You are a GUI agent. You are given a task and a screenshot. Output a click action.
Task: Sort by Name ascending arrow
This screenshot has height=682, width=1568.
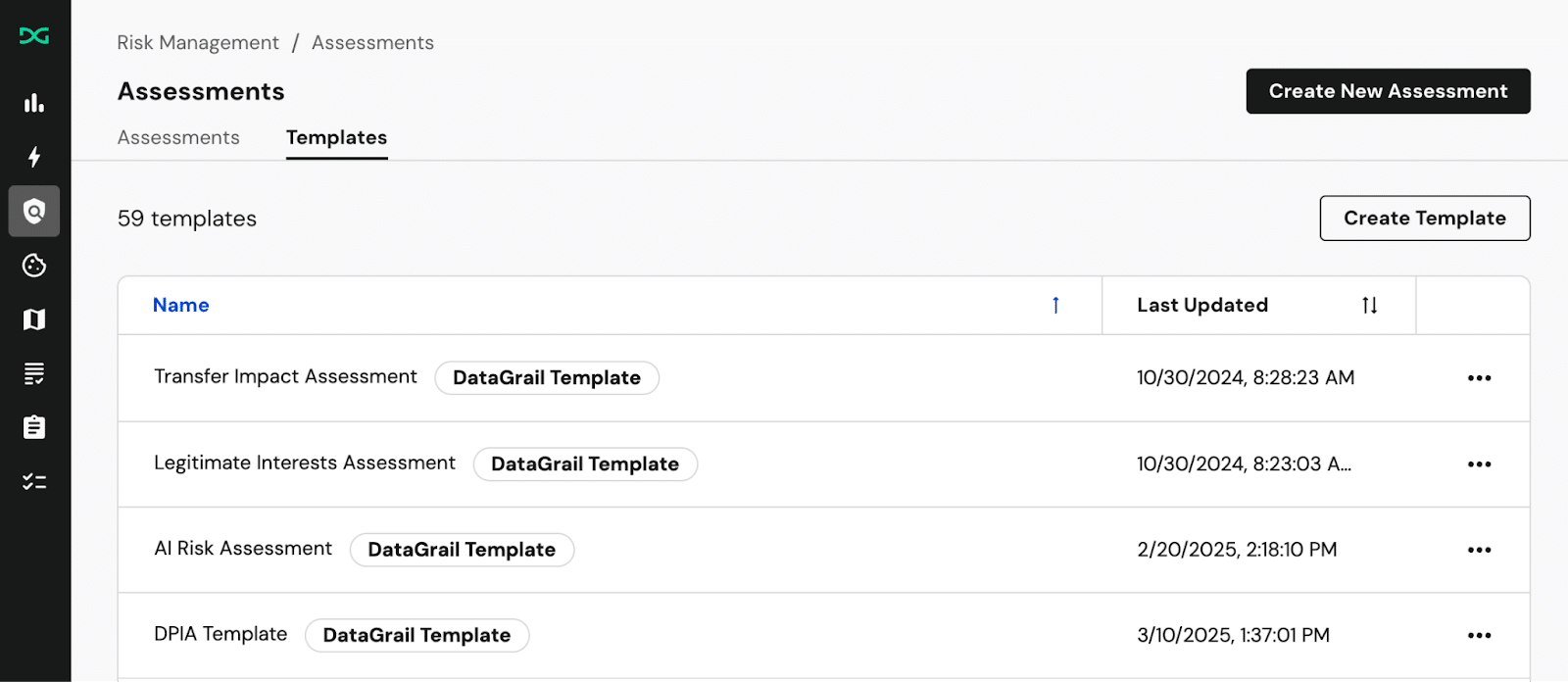tap(1055, 306)
